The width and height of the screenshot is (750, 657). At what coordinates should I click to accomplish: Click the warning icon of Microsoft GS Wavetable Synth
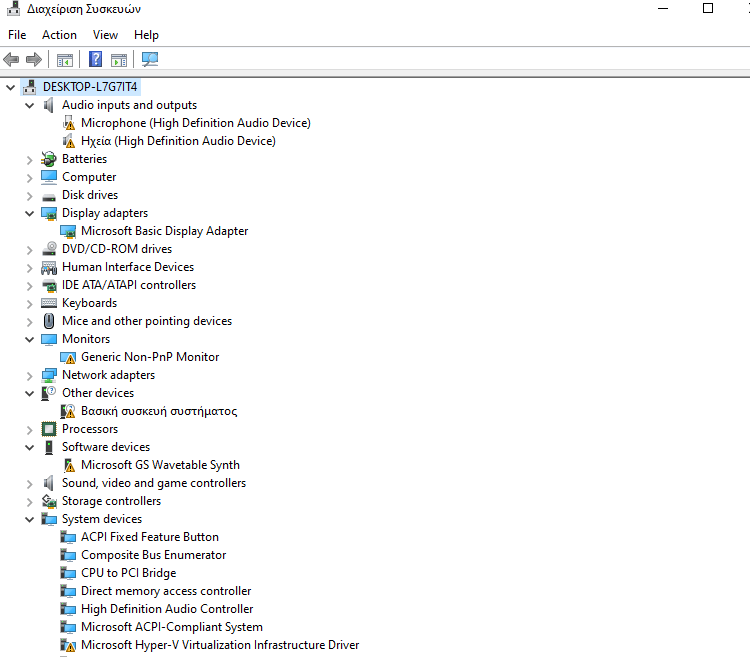[x=69, y=465]
